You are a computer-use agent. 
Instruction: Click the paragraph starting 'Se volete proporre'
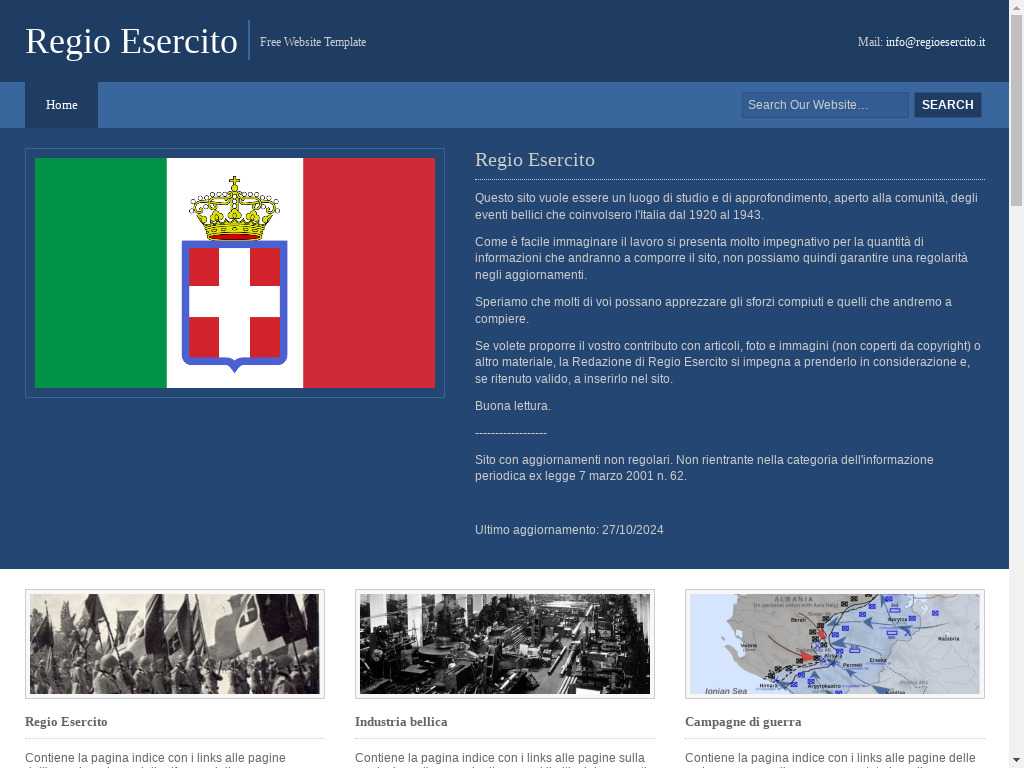(728, 362)
